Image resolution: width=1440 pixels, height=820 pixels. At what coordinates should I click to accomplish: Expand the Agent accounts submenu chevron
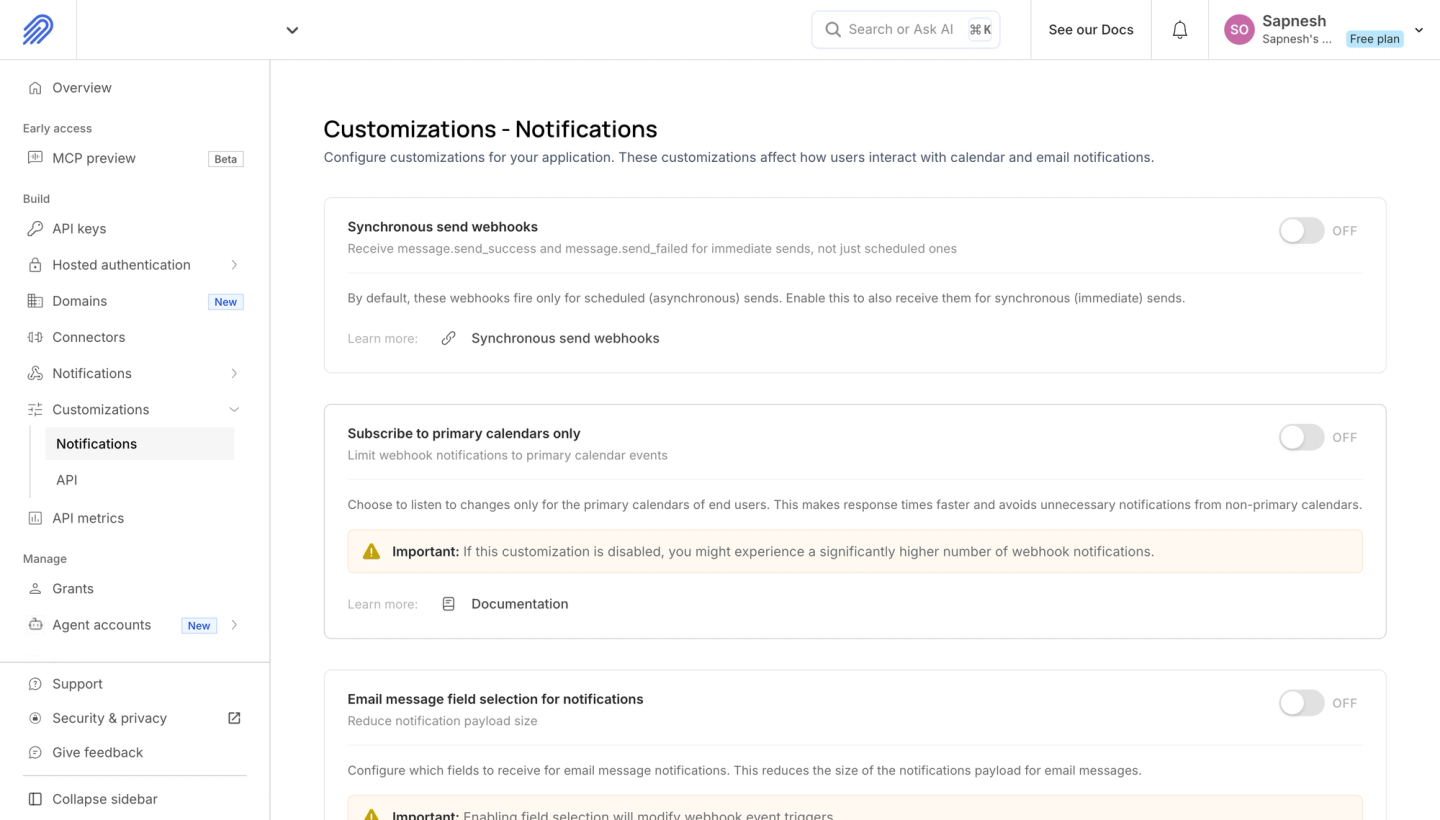(234, 625)
